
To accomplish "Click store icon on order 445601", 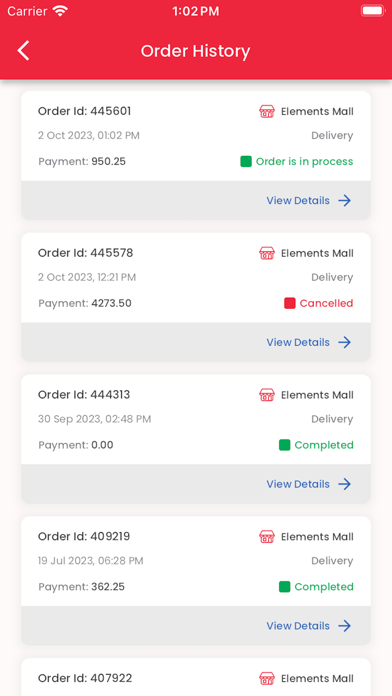I will pyautogui.click(x=267, y=111).
